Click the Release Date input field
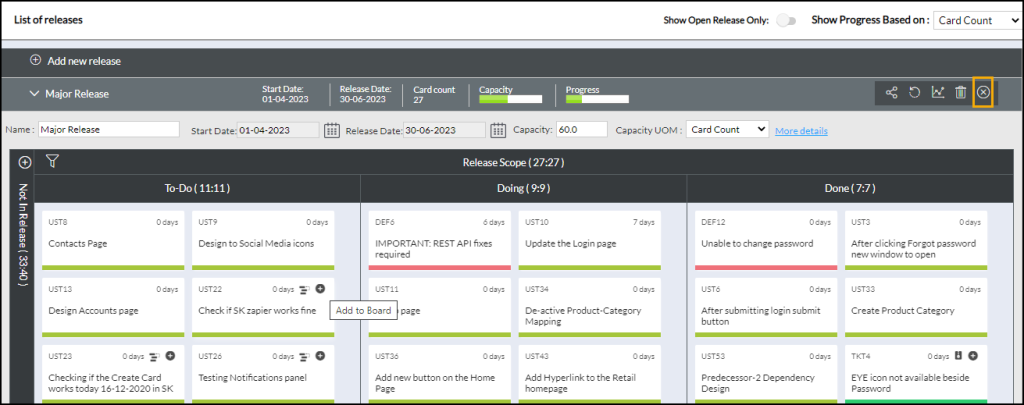 click(x=444, y=130)
